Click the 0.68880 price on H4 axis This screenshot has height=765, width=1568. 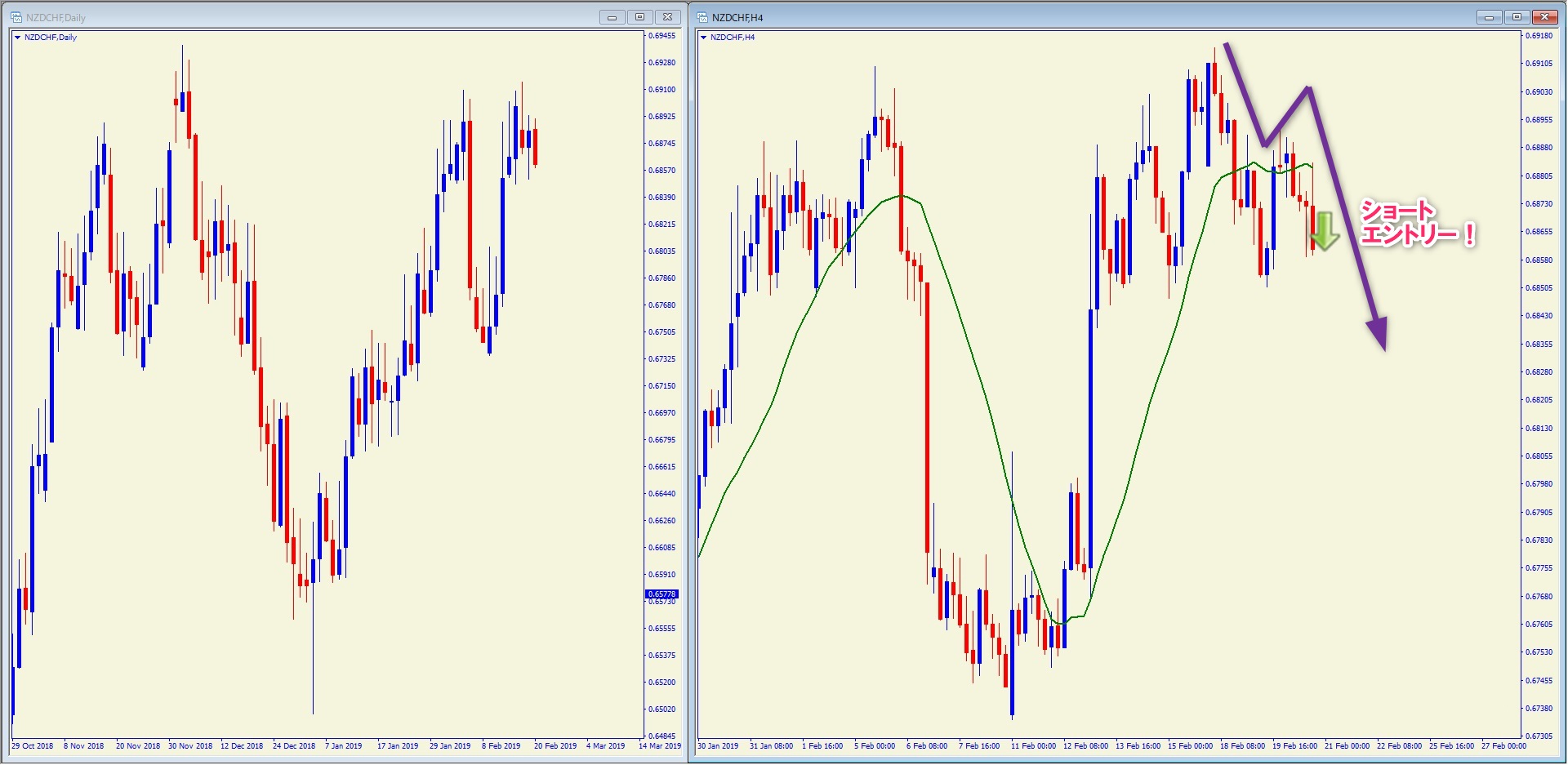(x=1539, y=148)
